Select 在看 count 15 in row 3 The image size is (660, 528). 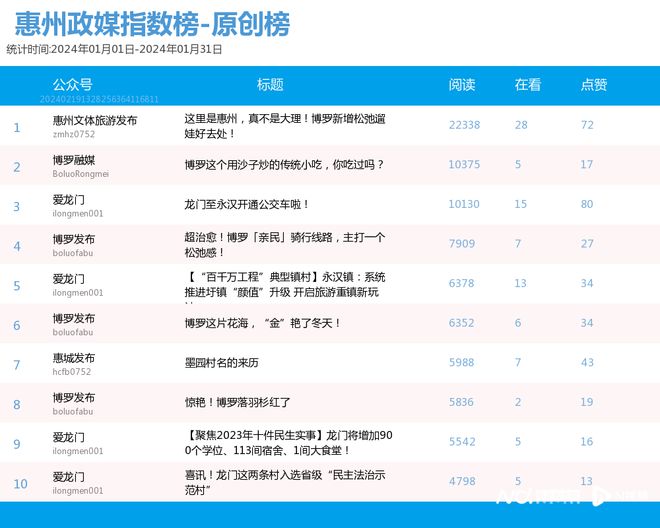(x=521, y=204)
